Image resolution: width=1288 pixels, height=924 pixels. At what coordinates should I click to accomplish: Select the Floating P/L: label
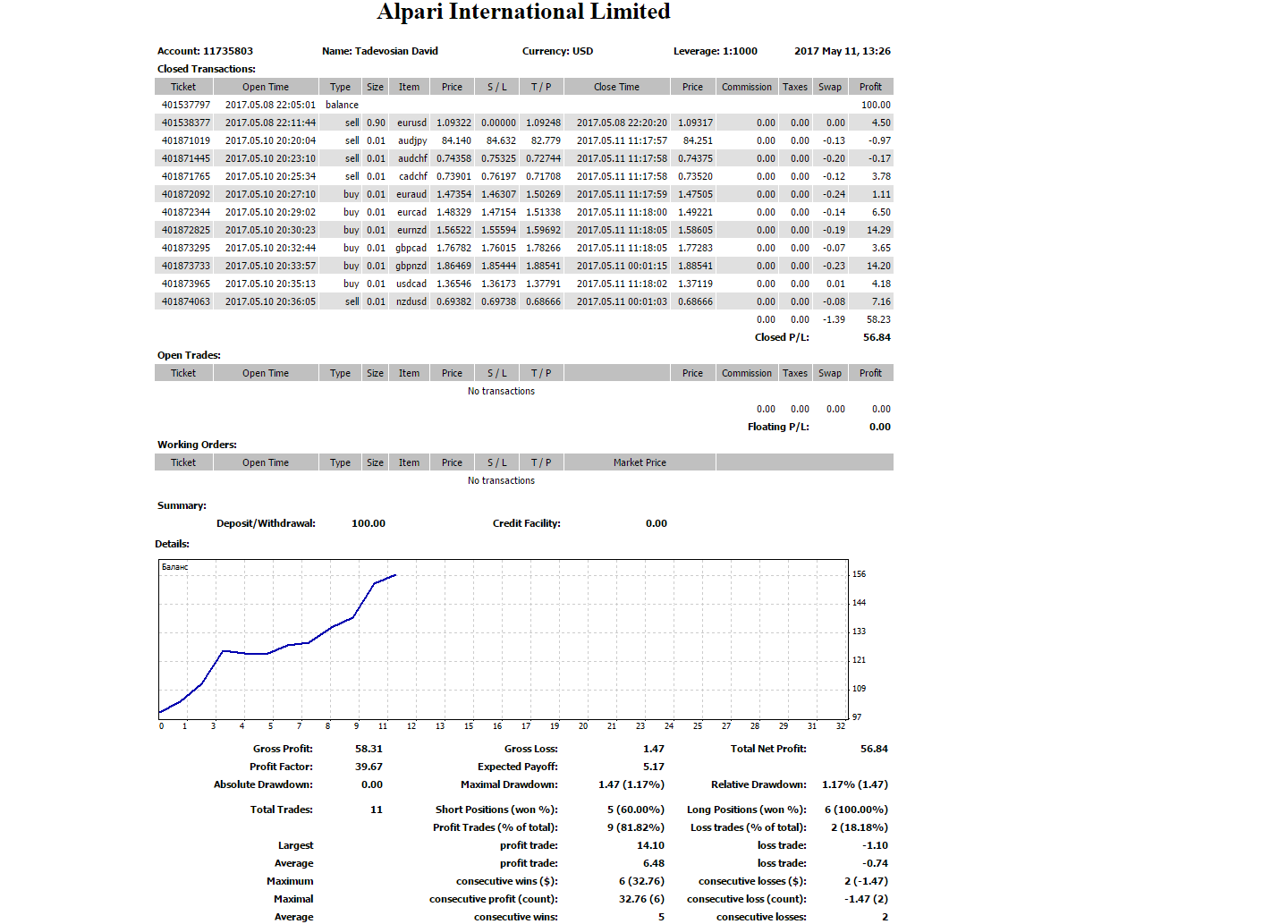point(778,427)
